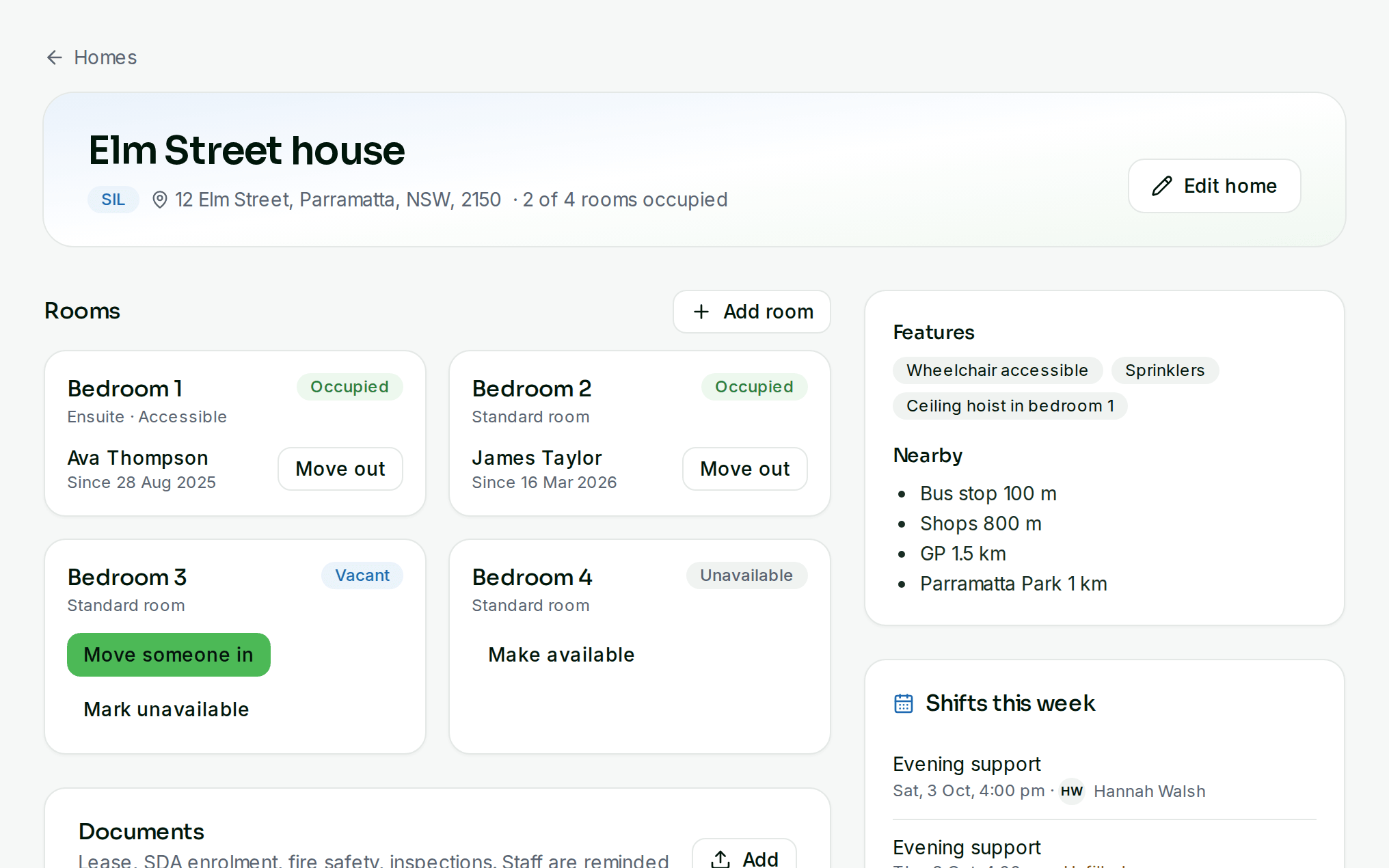Click the Shops 800 m entry
Image resolution: width=1389 pixels, height=868 pixels.
point(981,524)
